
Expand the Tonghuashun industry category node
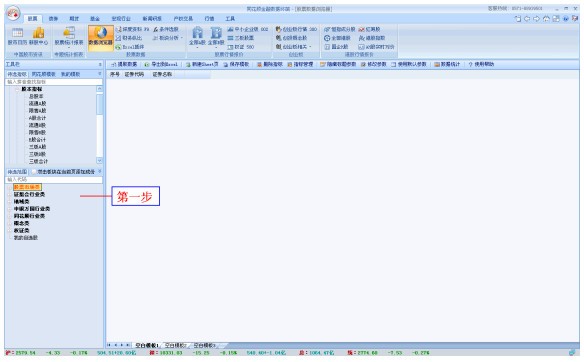click(x=10, y=216)
